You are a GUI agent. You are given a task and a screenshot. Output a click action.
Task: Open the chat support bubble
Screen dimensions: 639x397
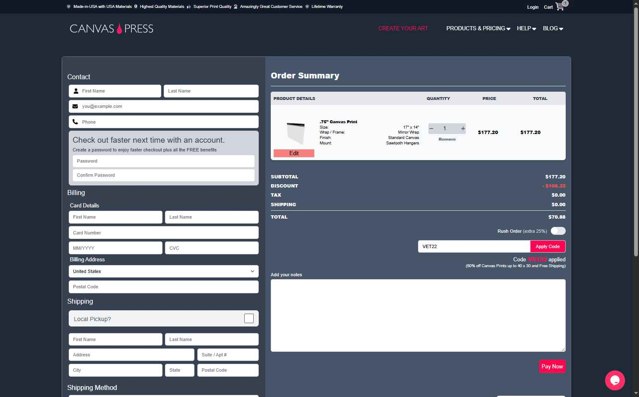[x=615, y=380]
